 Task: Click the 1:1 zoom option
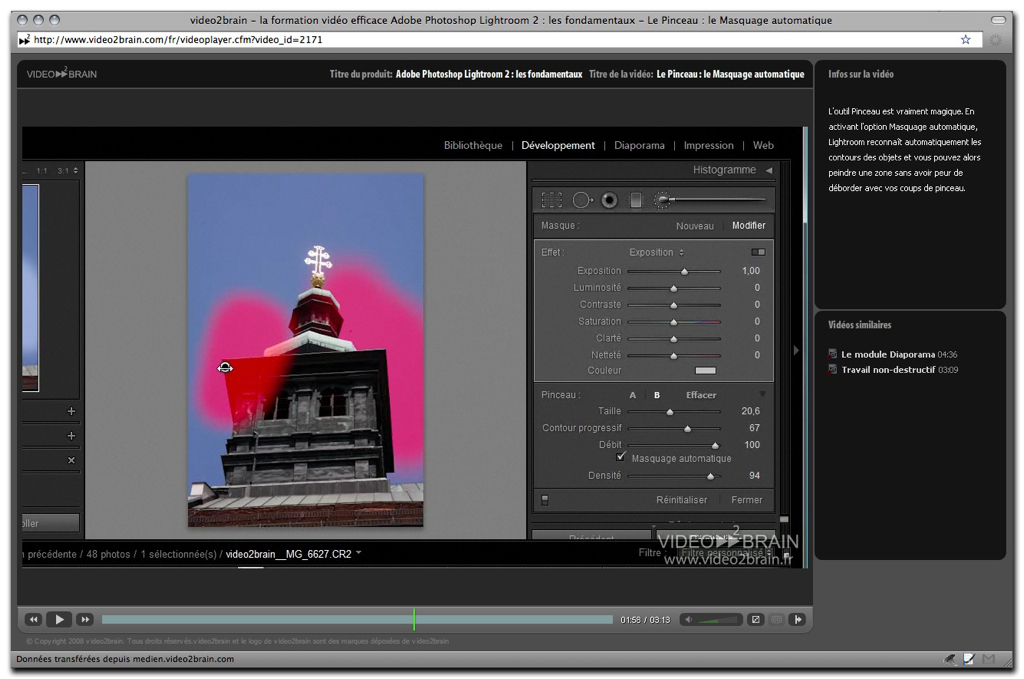tap(42, 170)
